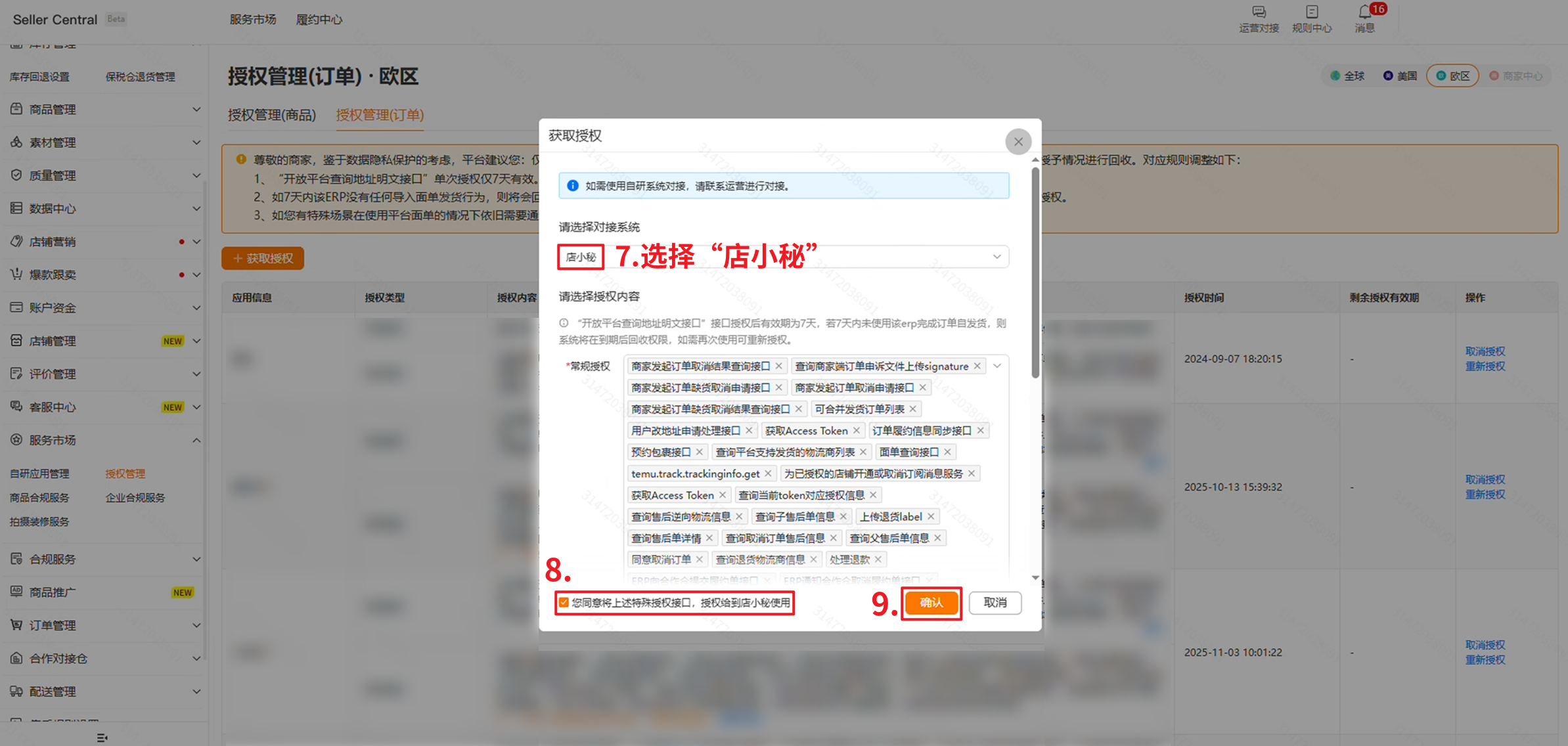Close the 获取授权 dialog with X
Screen dimensions: 1568x746
1018,141
